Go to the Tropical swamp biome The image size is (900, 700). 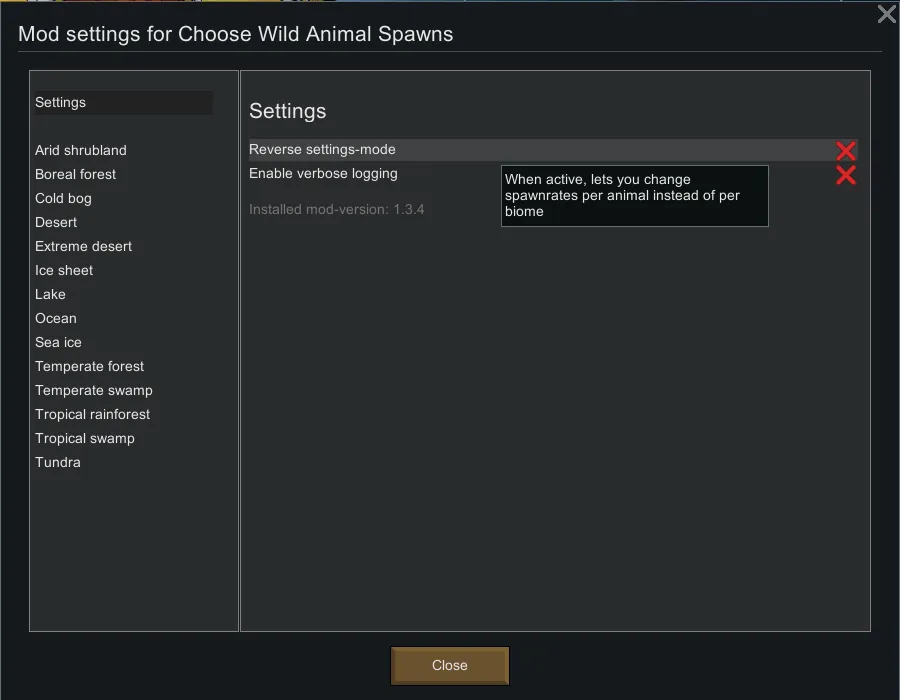85,439
